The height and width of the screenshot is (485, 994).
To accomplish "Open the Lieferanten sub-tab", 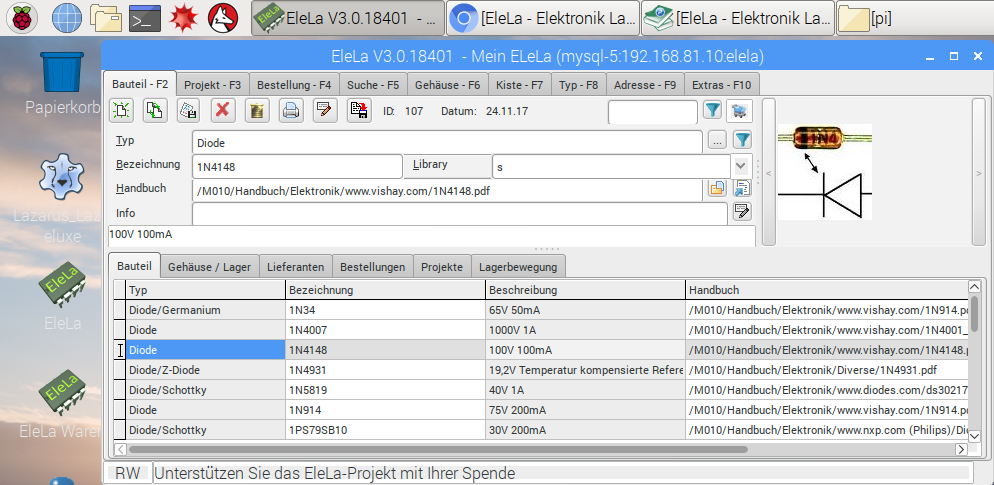I will tap(295, 267).
